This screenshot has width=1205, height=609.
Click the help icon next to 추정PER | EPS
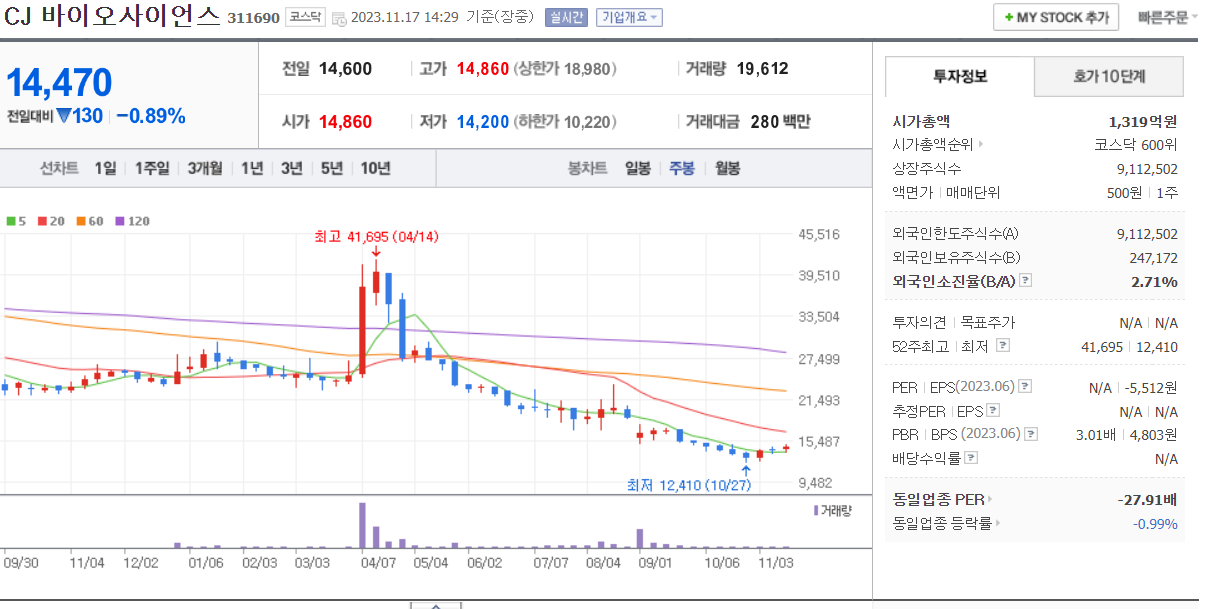click(992, 410)
